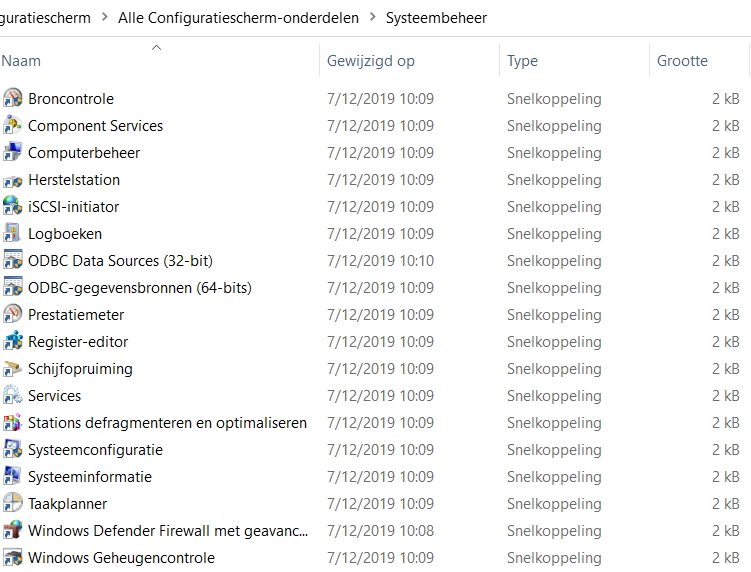
Task: Sort files by Type column header
Action: (x=522, y=61)
